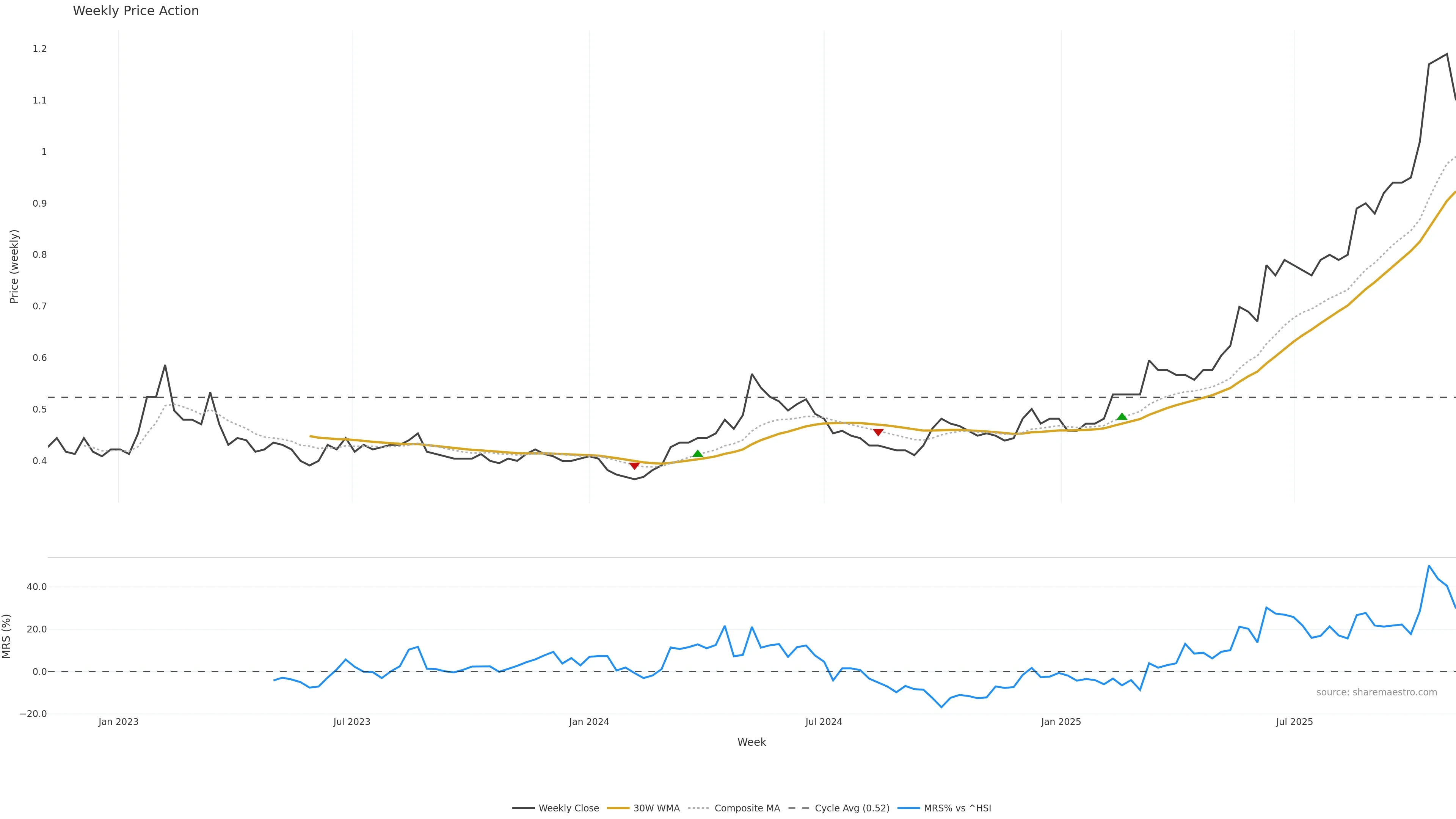Viewport: 1456px width, 819px height.
Task: Click the Weekly Close legend line swatch
Action: click(523, 808)
